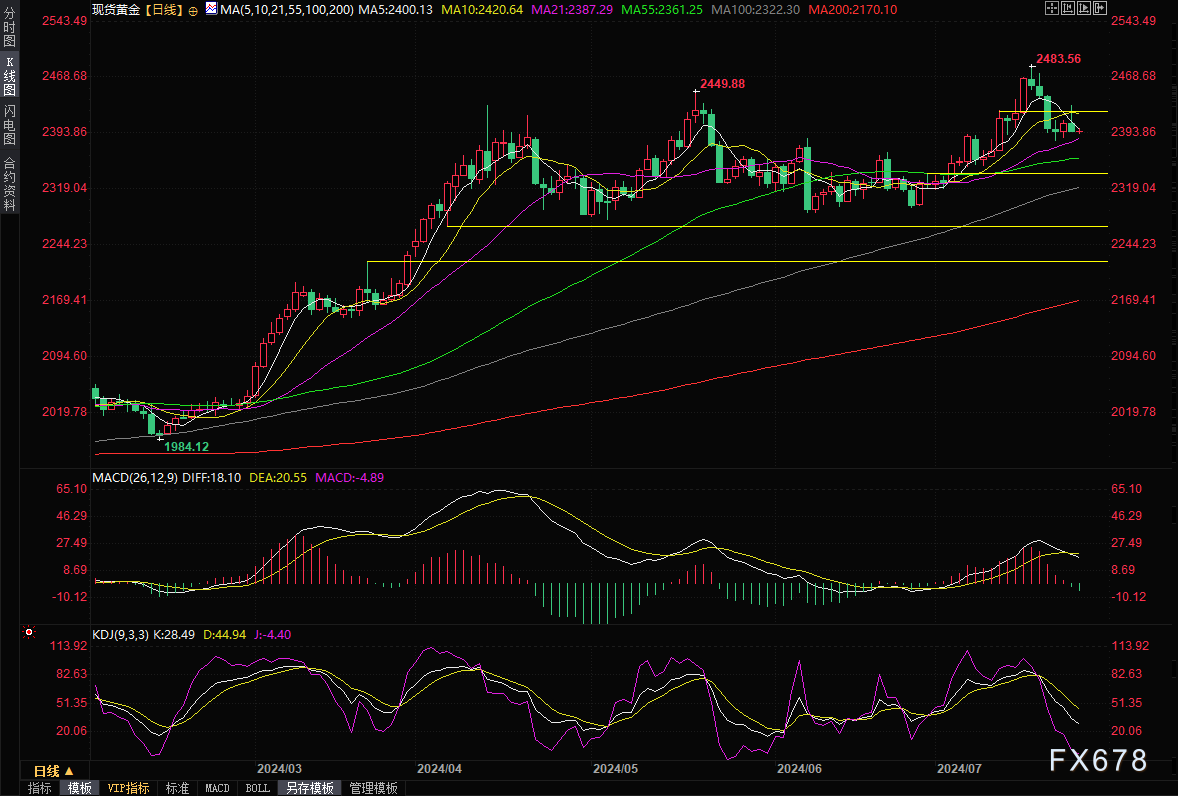Select K线图 tab in left sidebar
The image size is (1178, 796).
(10, 75)
